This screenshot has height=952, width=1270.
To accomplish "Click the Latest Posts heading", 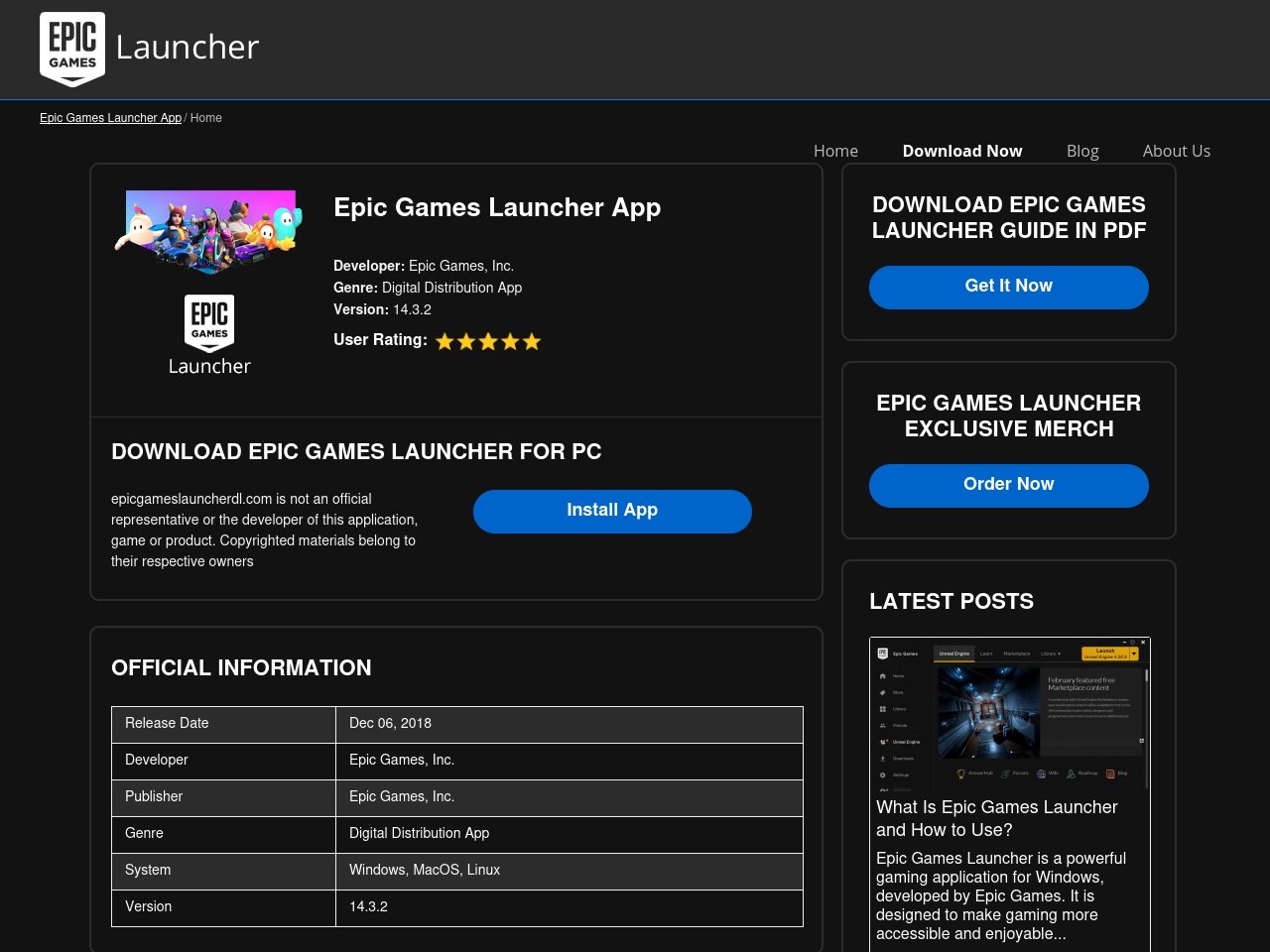I will click(952, 601).
